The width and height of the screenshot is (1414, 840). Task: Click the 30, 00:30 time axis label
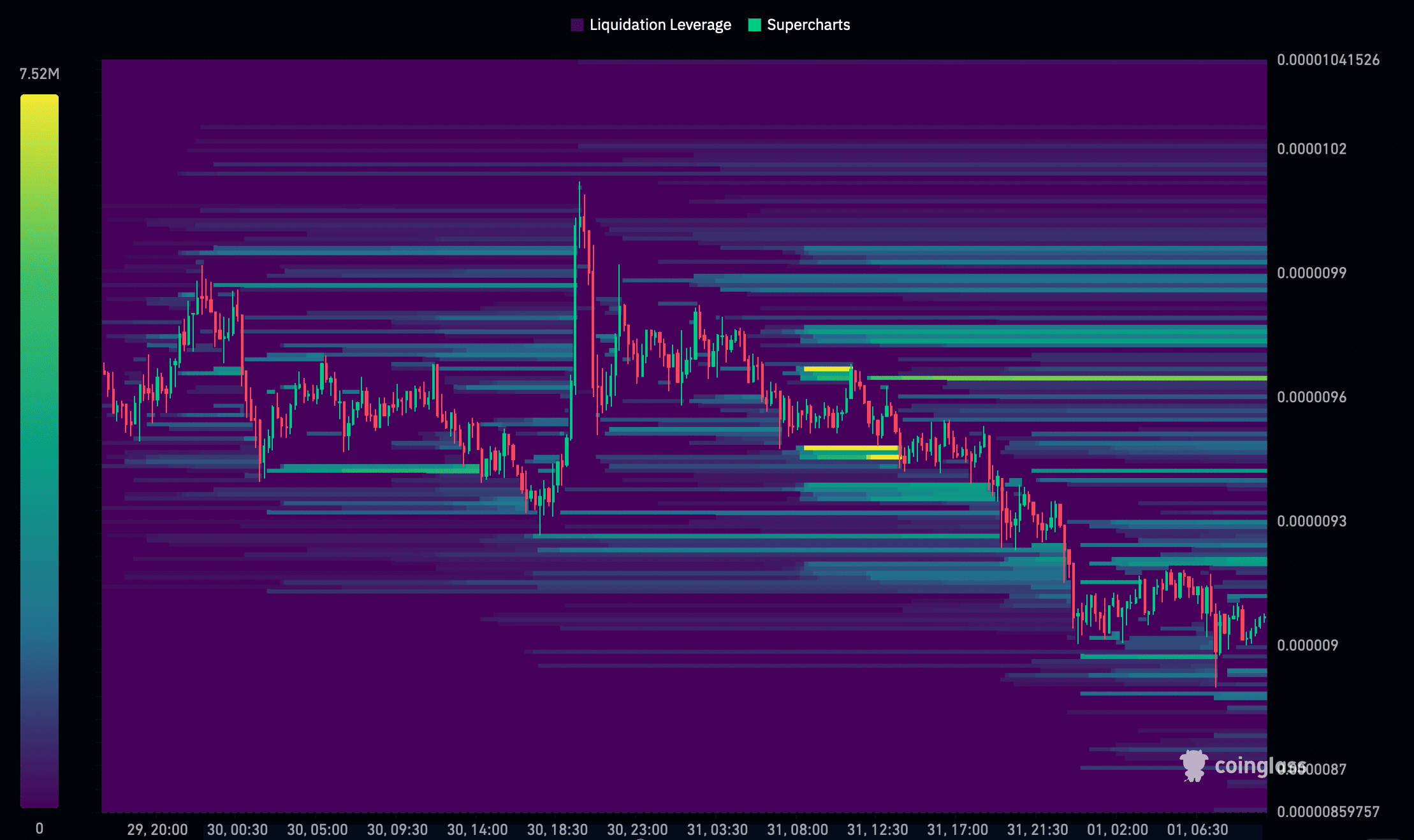coord(237,829)
